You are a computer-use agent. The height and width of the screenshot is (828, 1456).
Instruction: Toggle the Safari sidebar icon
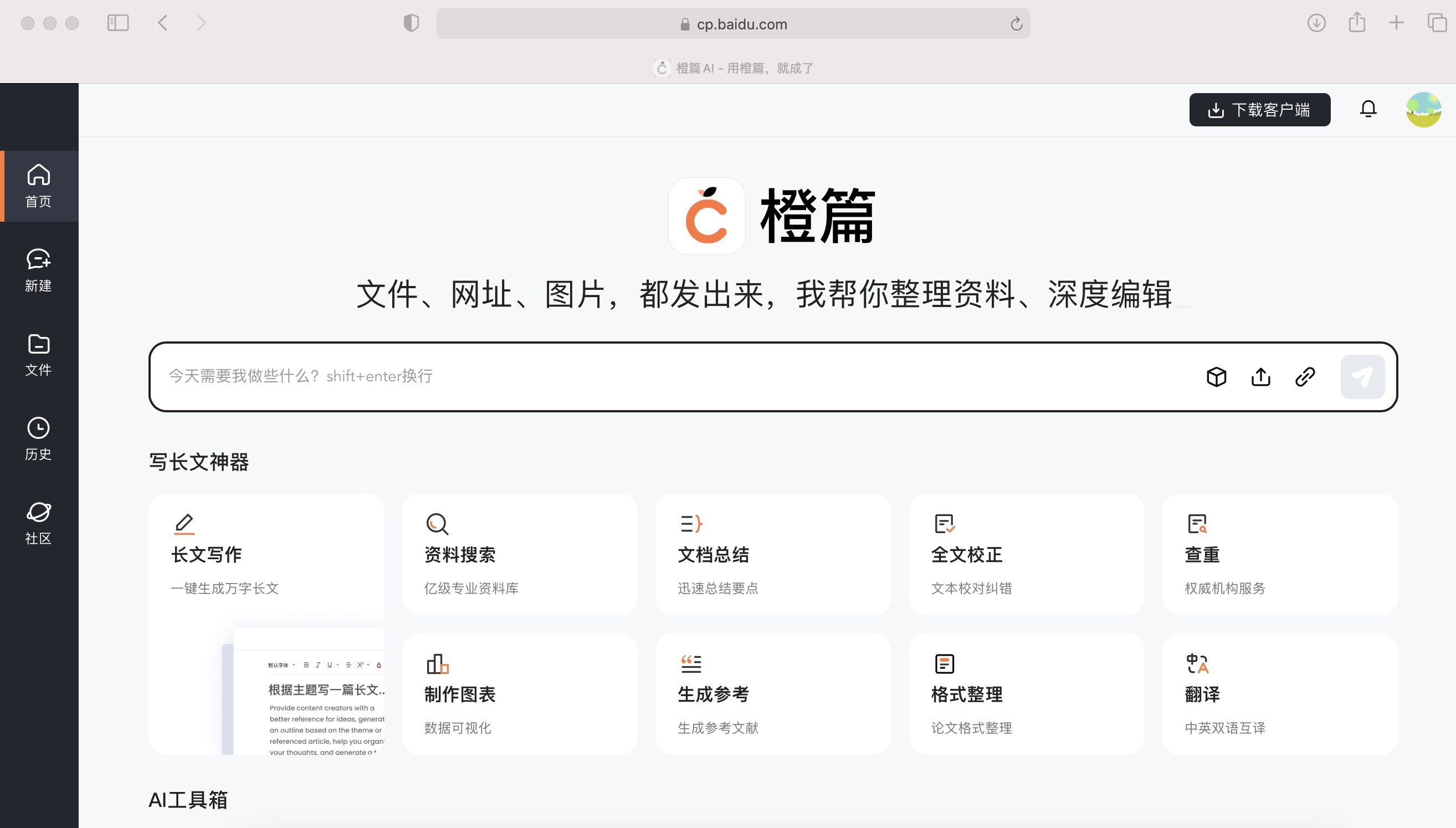118,23
